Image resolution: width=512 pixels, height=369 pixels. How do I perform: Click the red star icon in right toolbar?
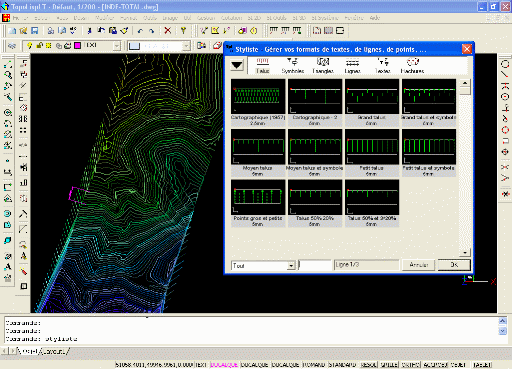pyautogui.click(x=506, y=194)
